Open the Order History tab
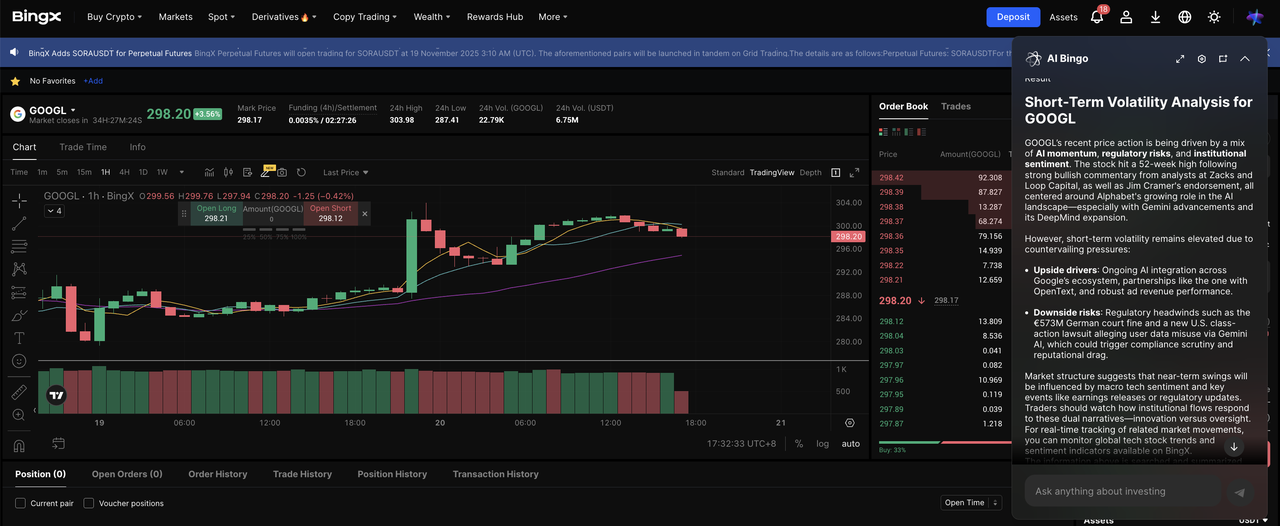 217,474
